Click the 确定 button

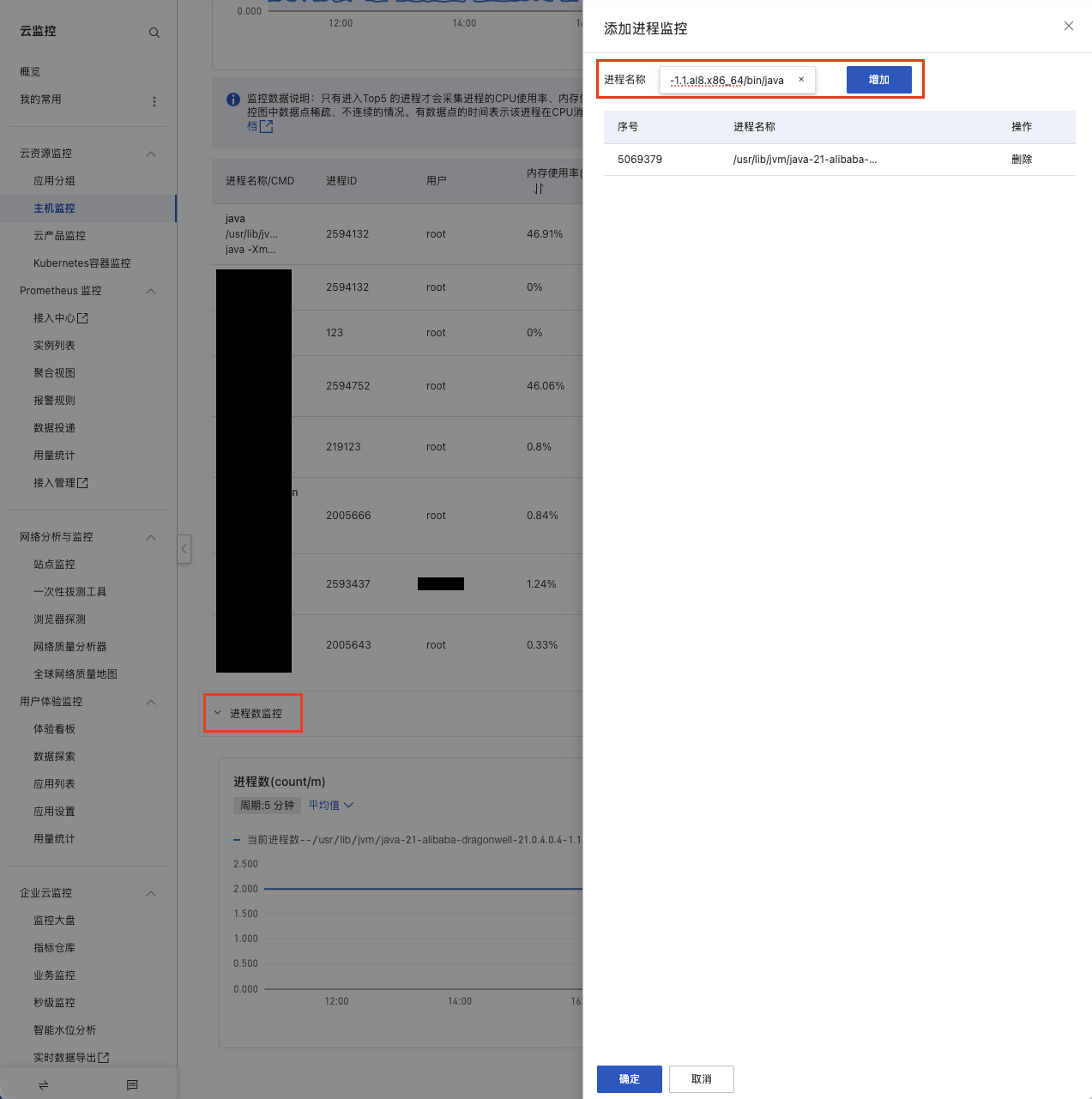629,1078
